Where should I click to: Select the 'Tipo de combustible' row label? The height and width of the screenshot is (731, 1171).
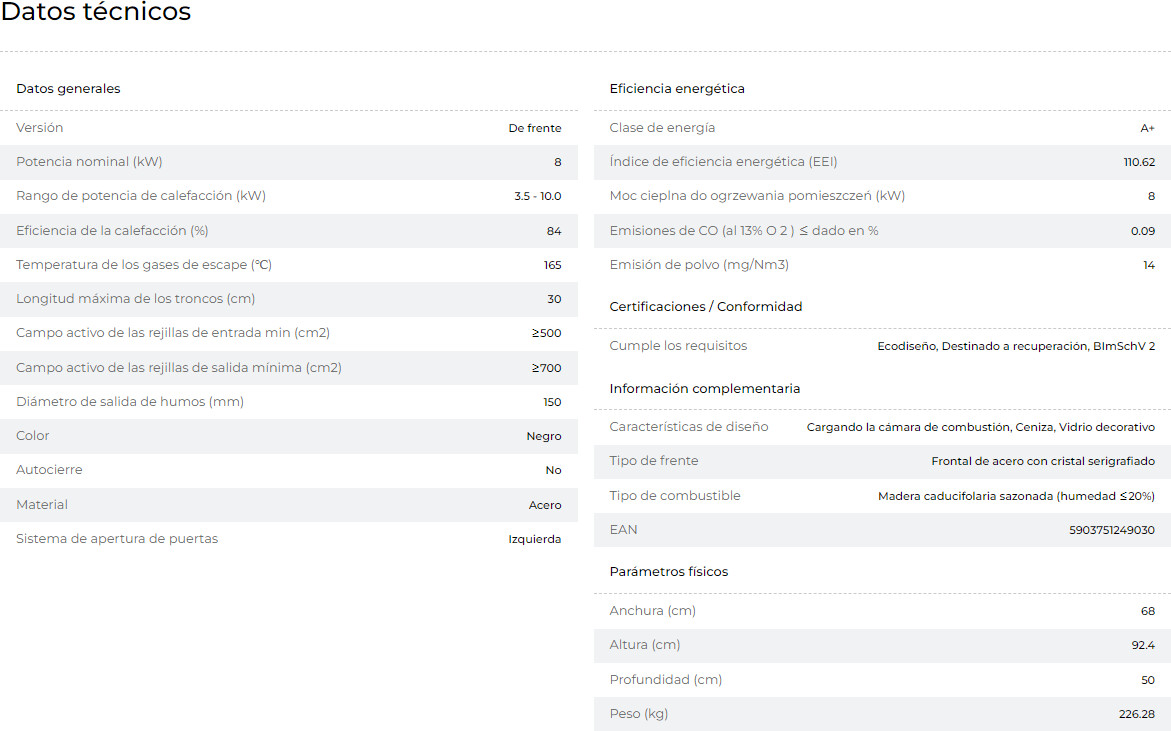click(675, 496)
